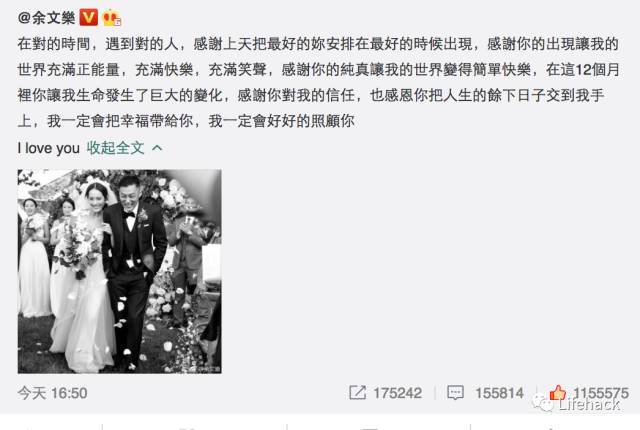
Task: Click the orange V verified badge
Action: point(88,18)
